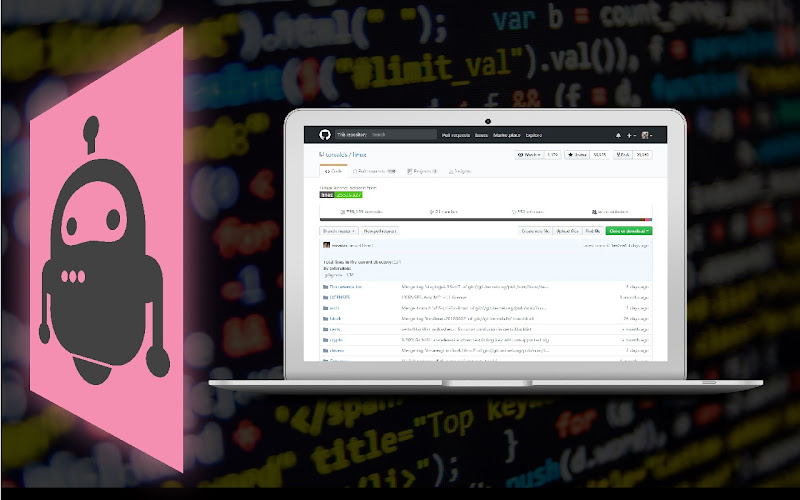Star the torvalds/linux repository
This screenshot has height=500, width=800.
[577, 155]
